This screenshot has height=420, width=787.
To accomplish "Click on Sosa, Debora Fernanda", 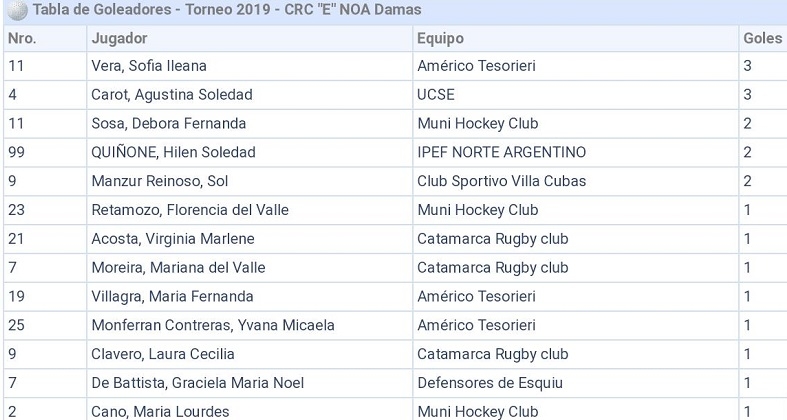I will (168, 124).
